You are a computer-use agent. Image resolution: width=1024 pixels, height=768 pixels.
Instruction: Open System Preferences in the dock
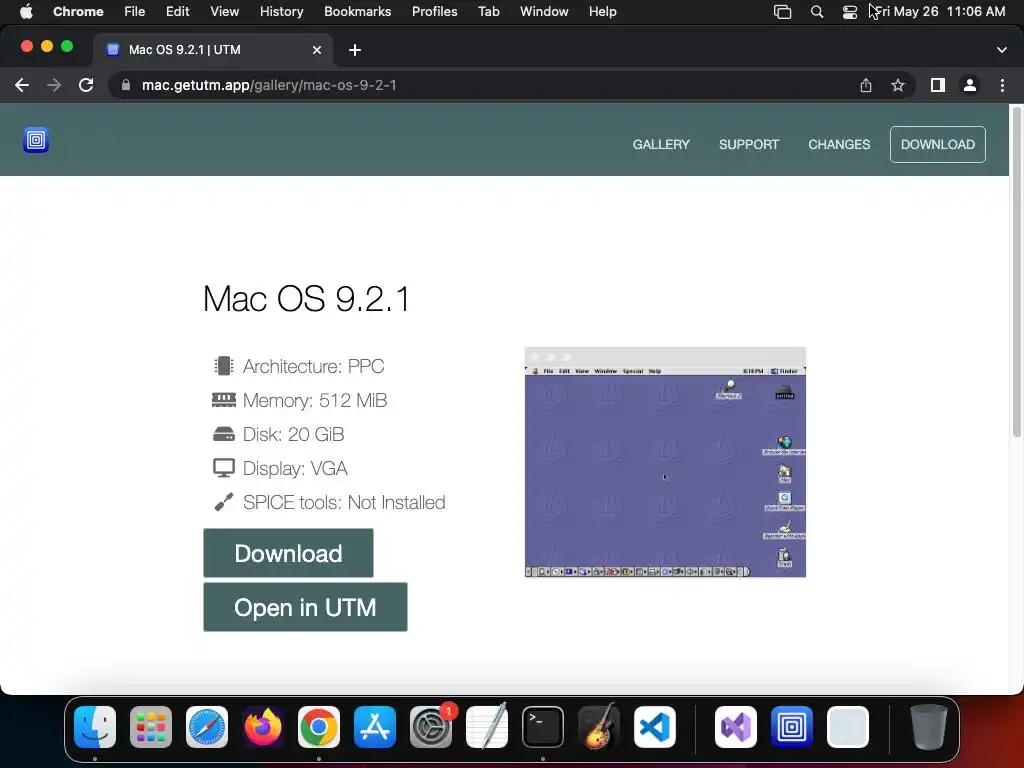click(x=431, y=727)
